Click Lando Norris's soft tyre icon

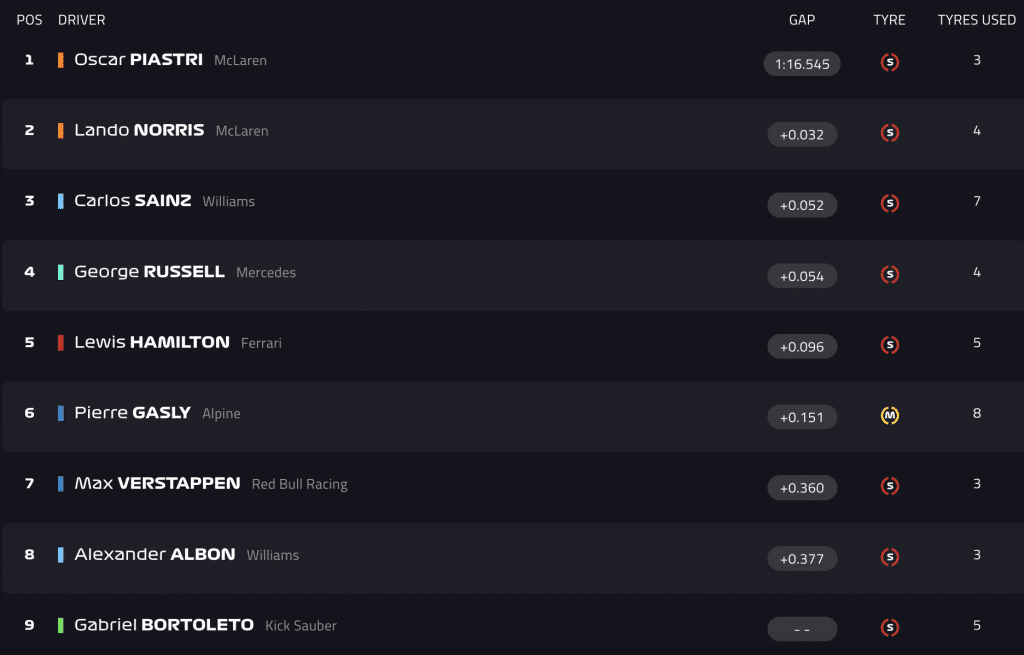click(889, 133)
